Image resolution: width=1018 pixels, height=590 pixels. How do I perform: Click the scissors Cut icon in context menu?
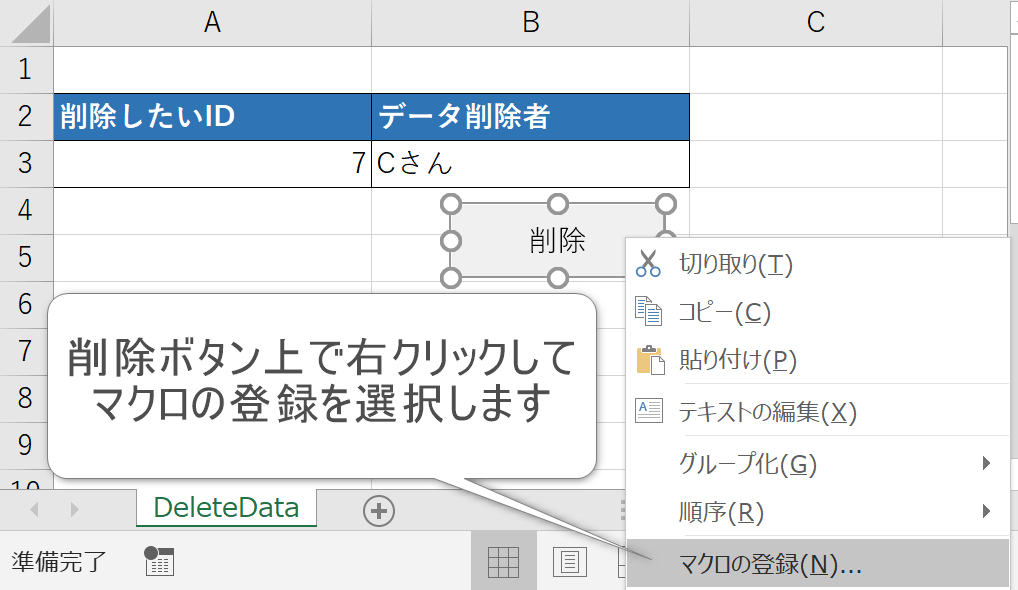649,264
